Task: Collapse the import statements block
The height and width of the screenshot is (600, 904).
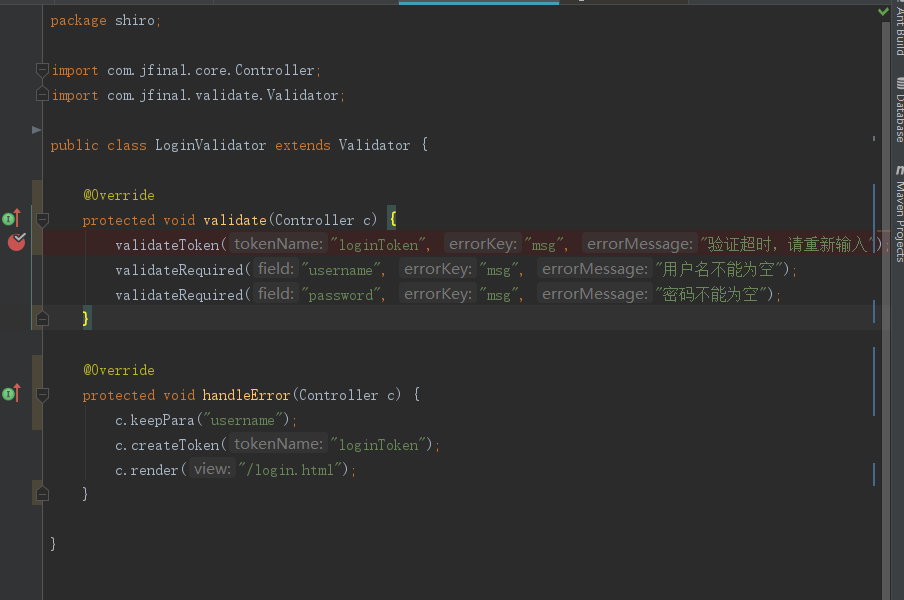Action: click(x=42, y=70)
